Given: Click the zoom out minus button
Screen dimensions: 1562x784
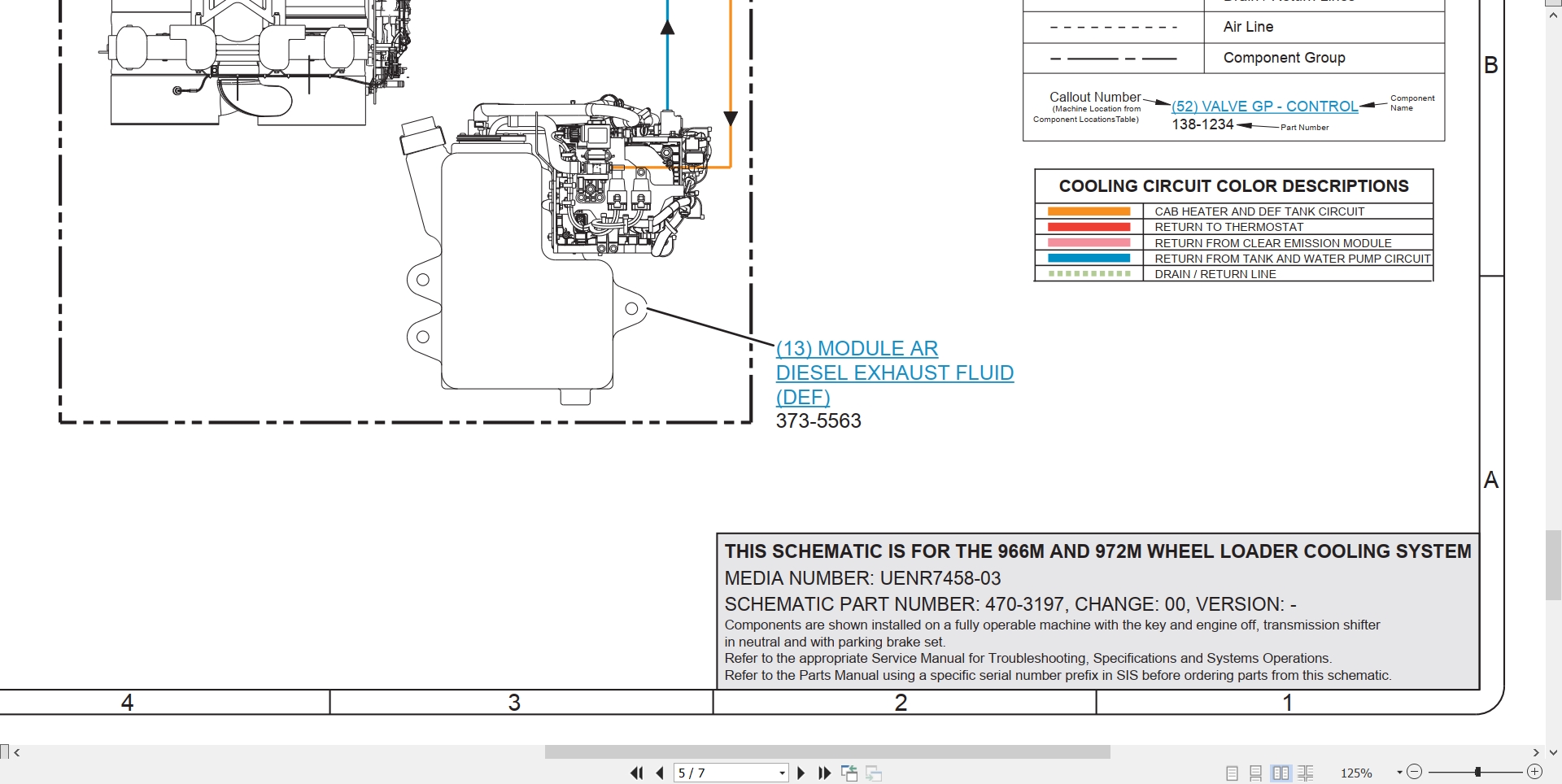Looking at the screenshot, I should [1415, 772].
